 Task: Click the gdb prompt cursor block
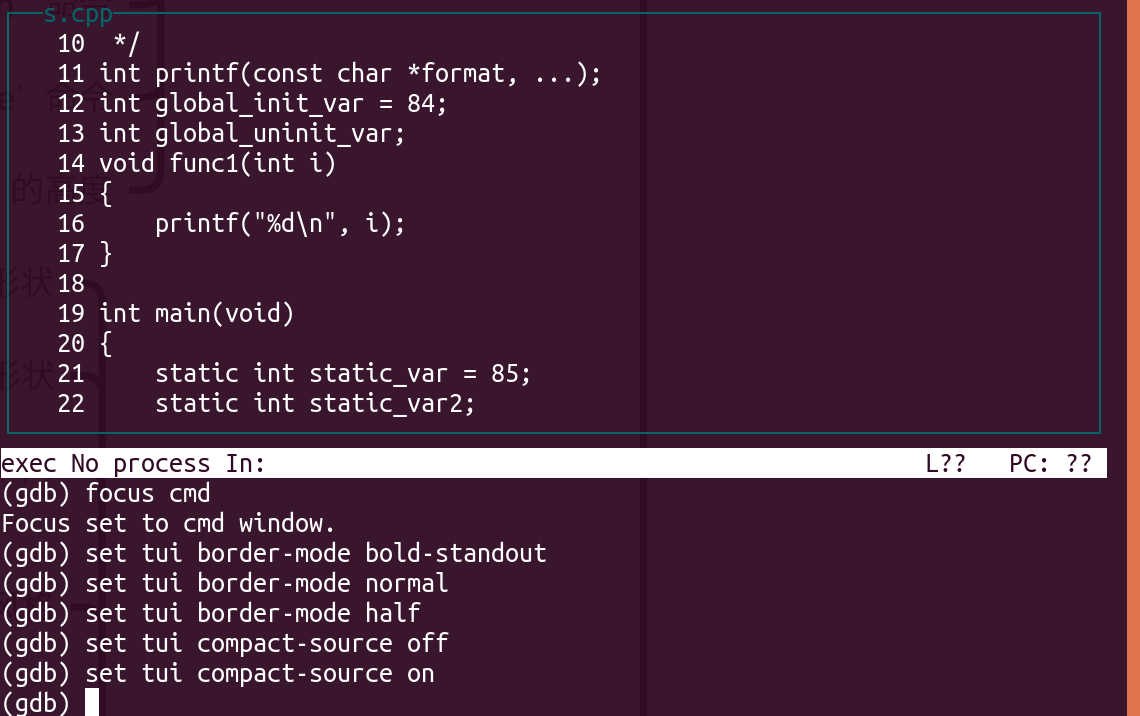pyautogui.click(x=92, y=703)
